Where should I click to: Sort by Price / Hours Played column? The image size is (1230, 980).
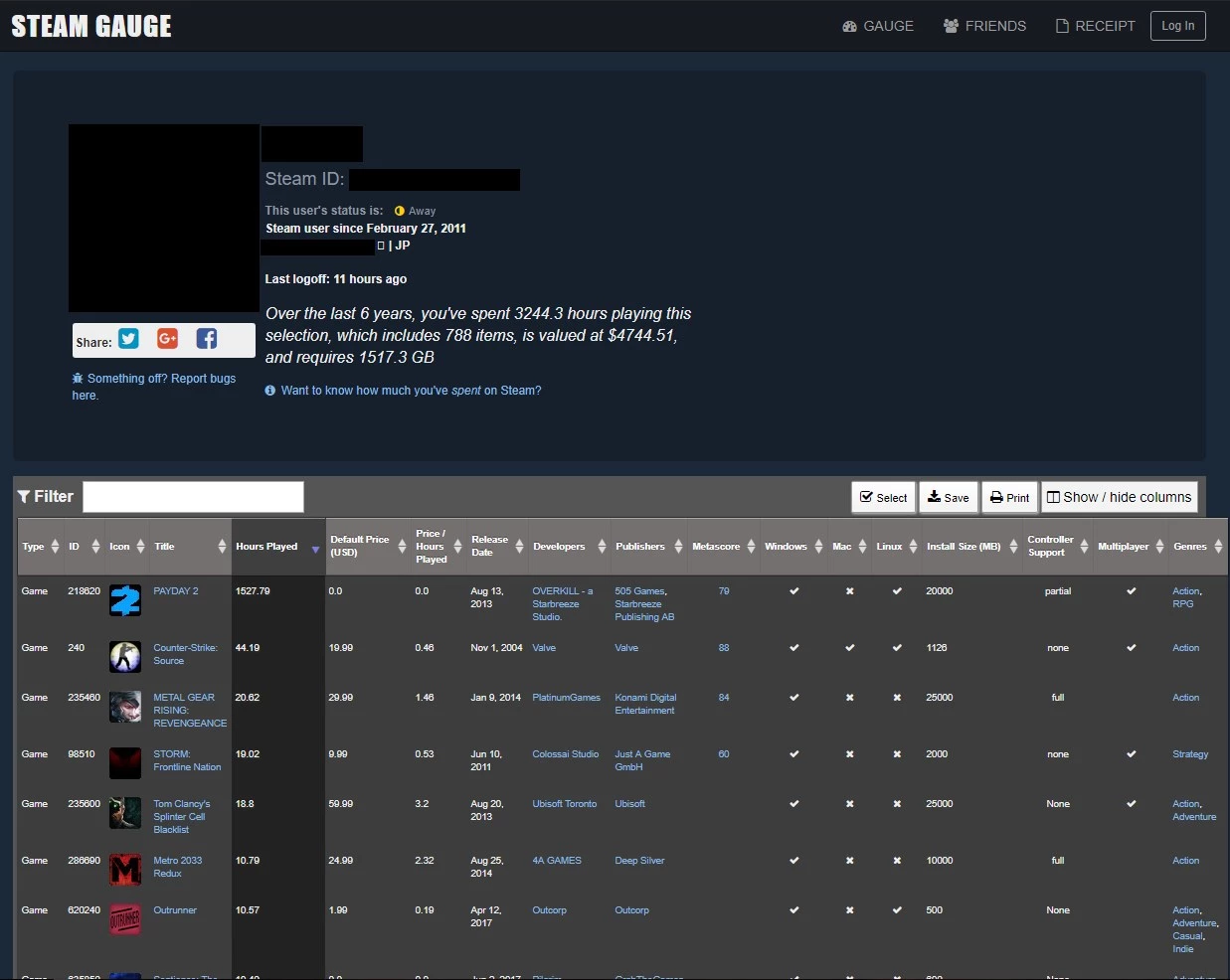(x=439, y=547)
